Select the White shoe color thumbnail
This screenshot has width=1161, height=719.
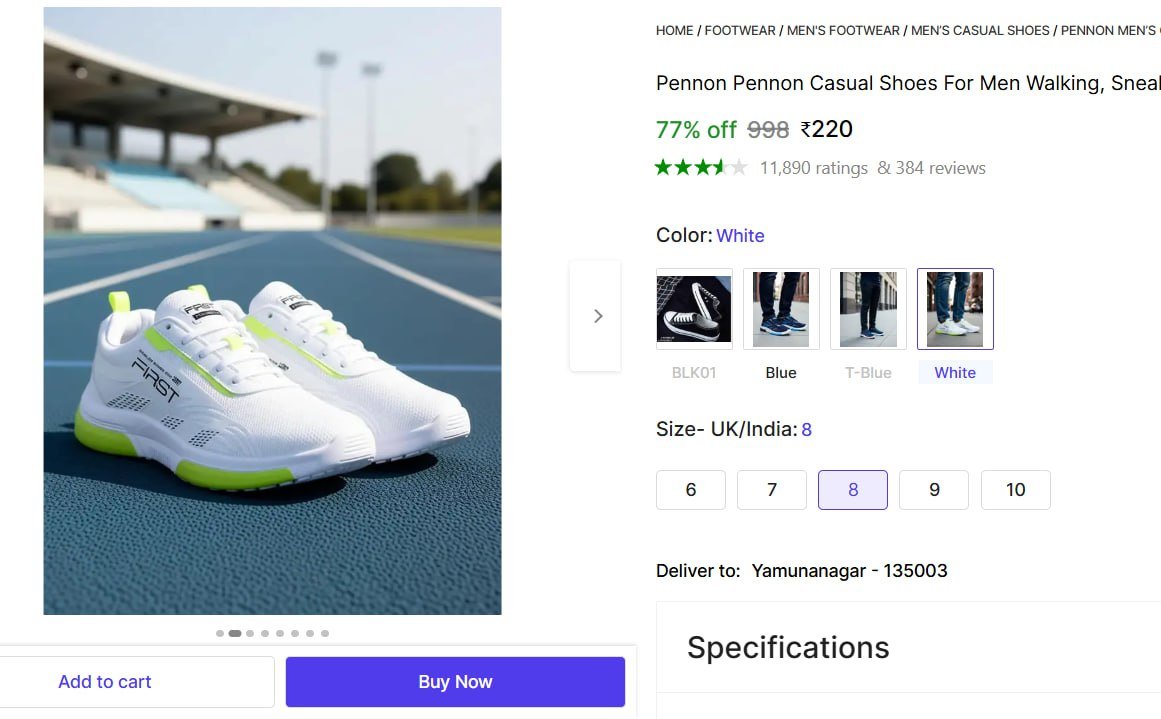(955, 309)
